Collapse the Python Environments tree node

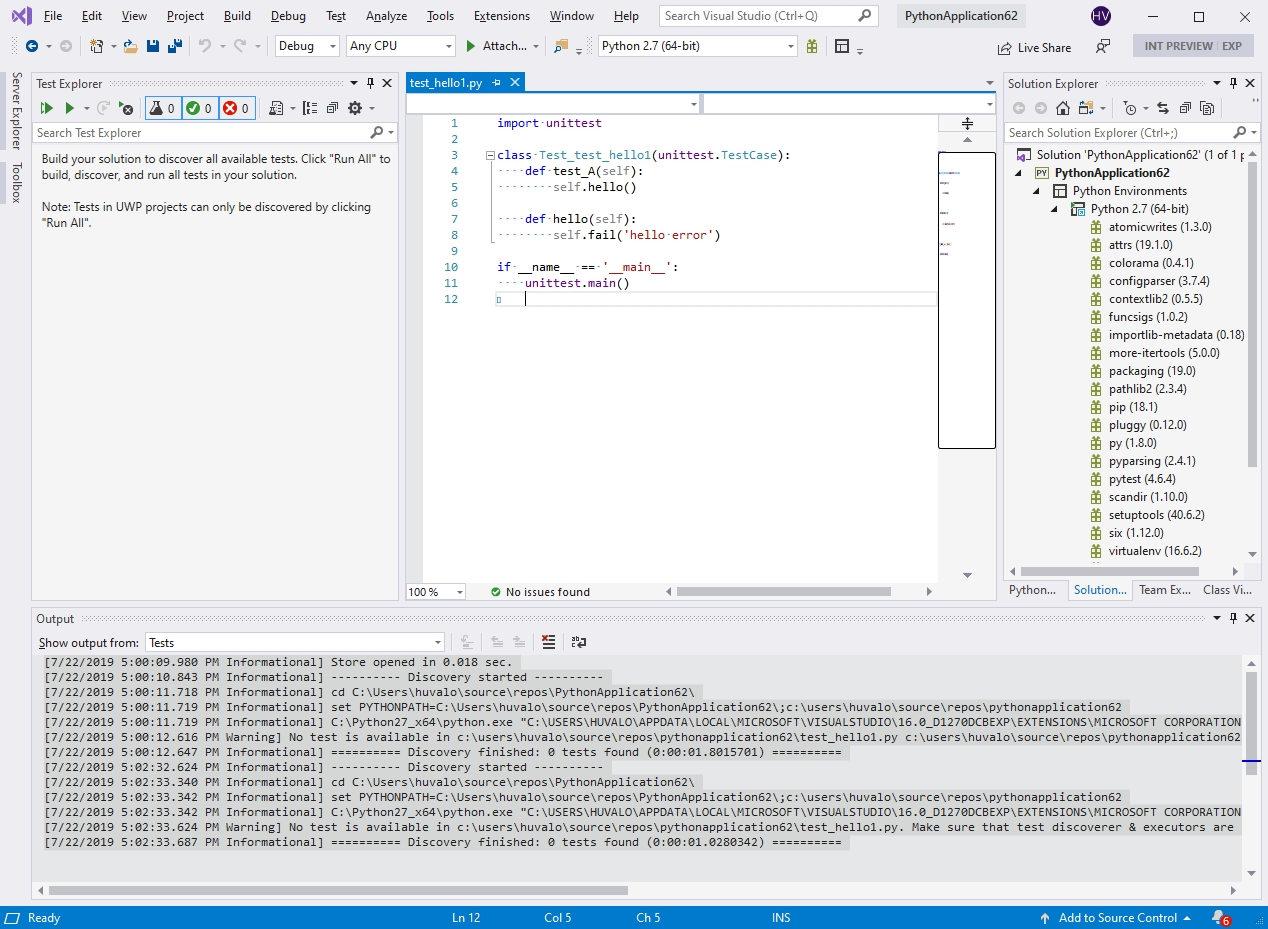(1037, 191)
